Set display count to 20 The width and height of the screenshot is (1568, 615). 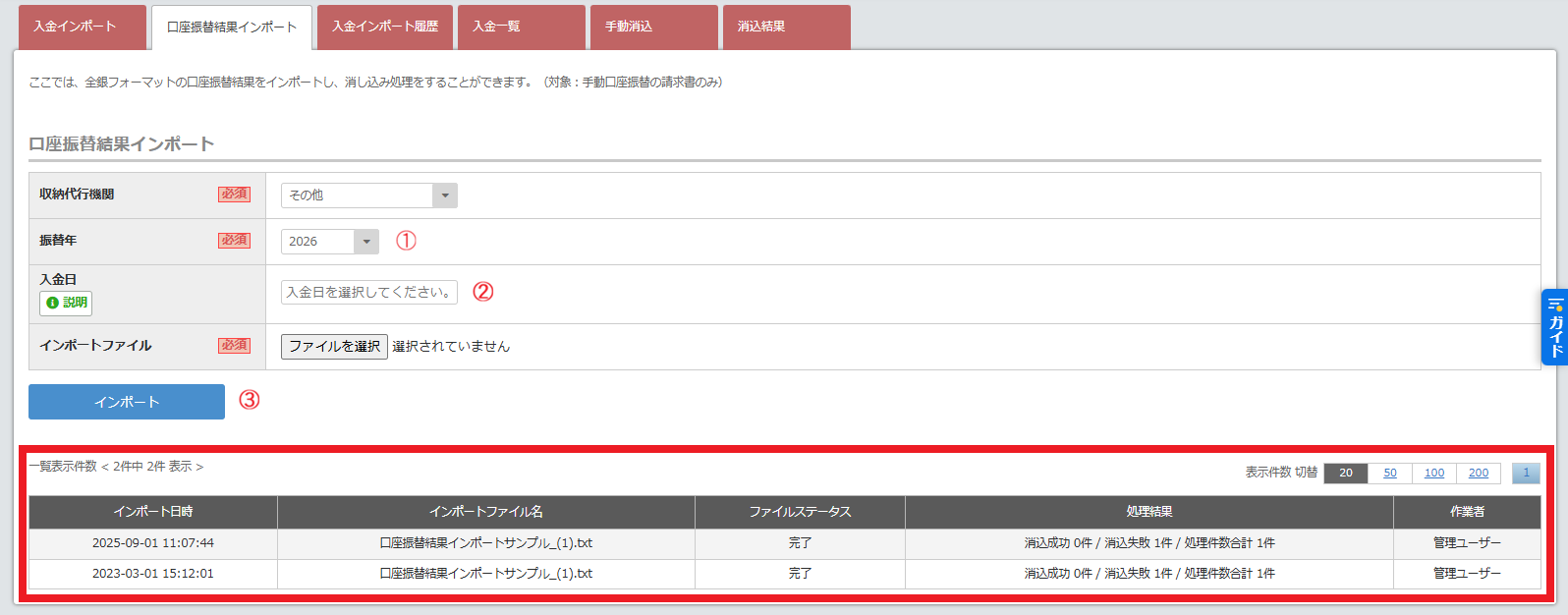point(1345,474)
